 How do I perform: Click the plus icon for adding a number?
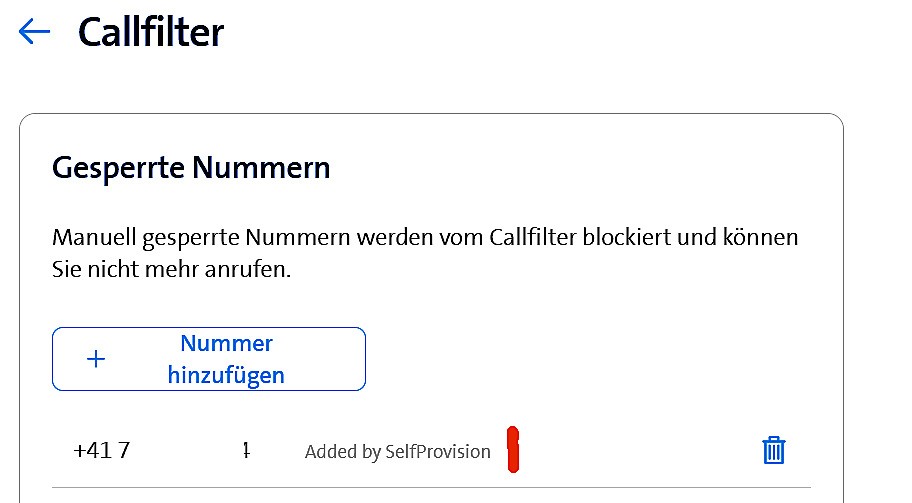tap(96, 359)
